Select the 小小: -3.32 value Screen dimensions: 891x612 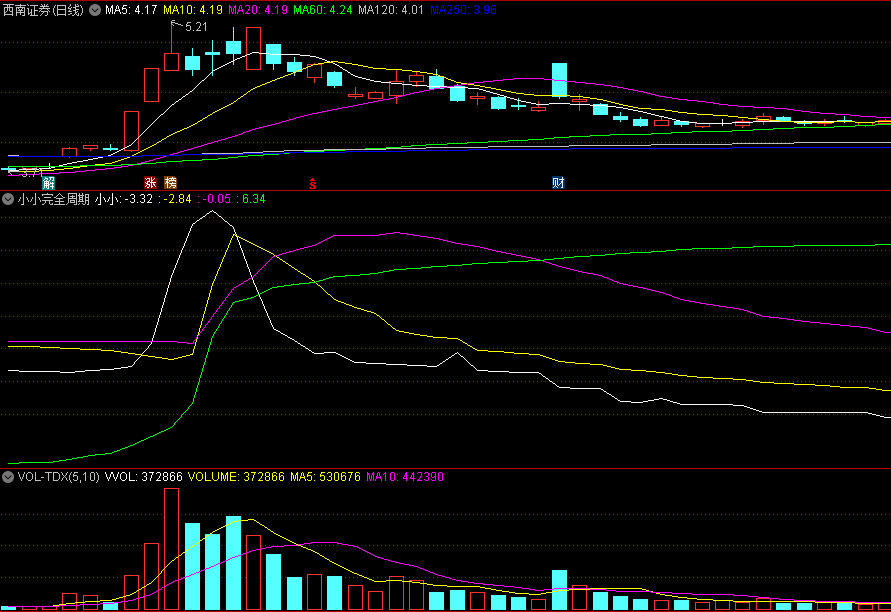(x=124, y=199)
